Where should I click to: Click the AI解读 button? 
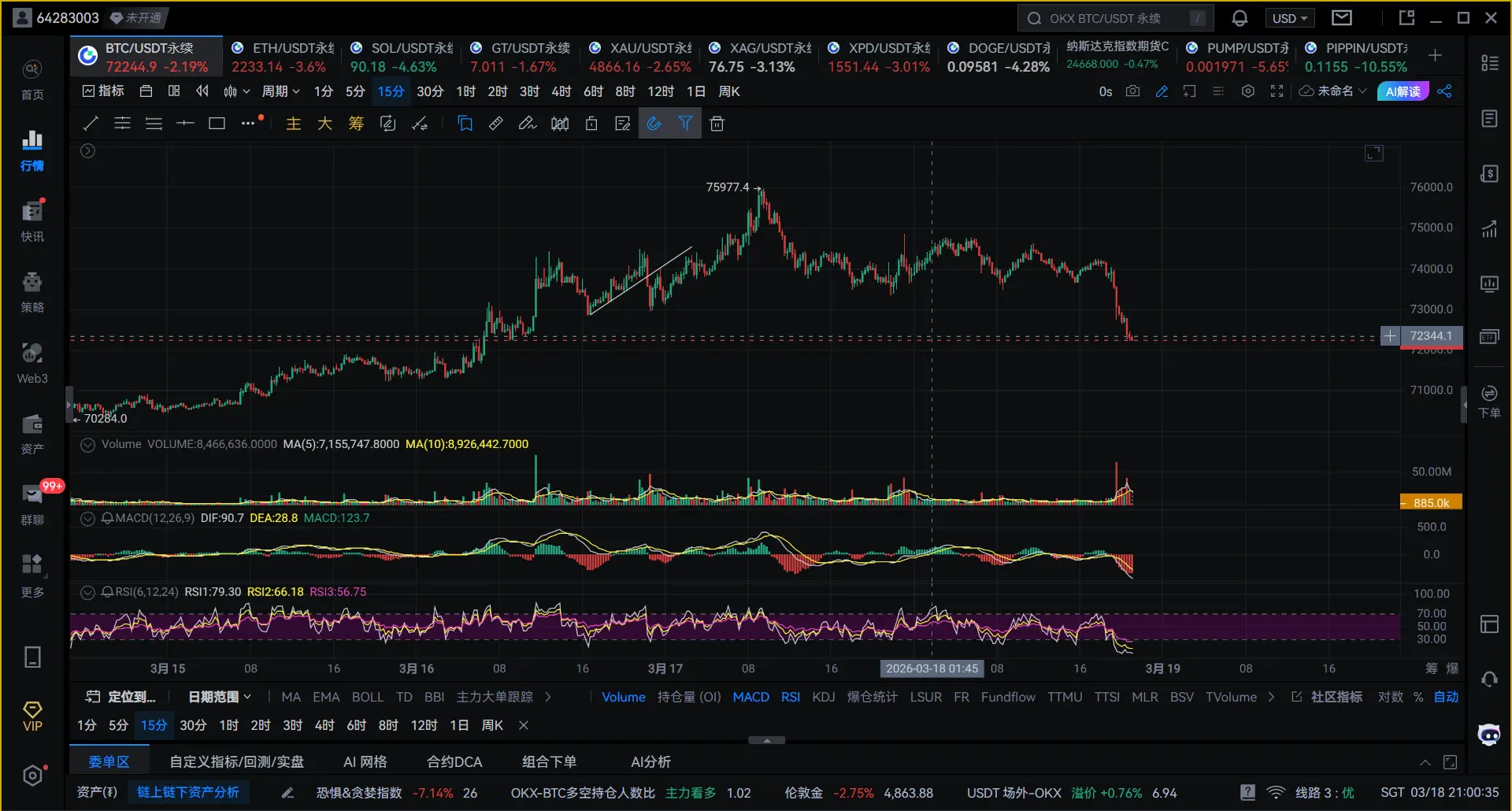(x=1403, y=91)
